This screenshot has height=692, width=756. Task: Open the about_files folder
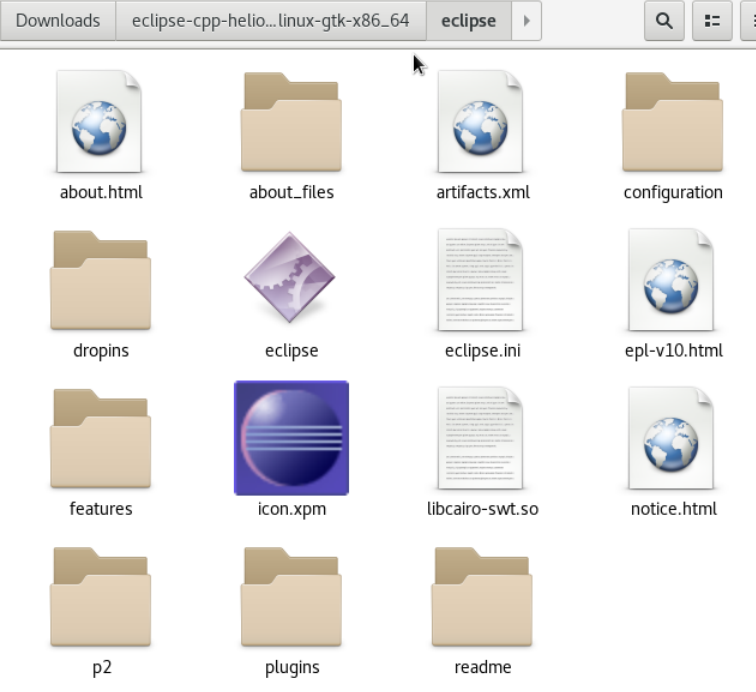click(x=291, y=122)
